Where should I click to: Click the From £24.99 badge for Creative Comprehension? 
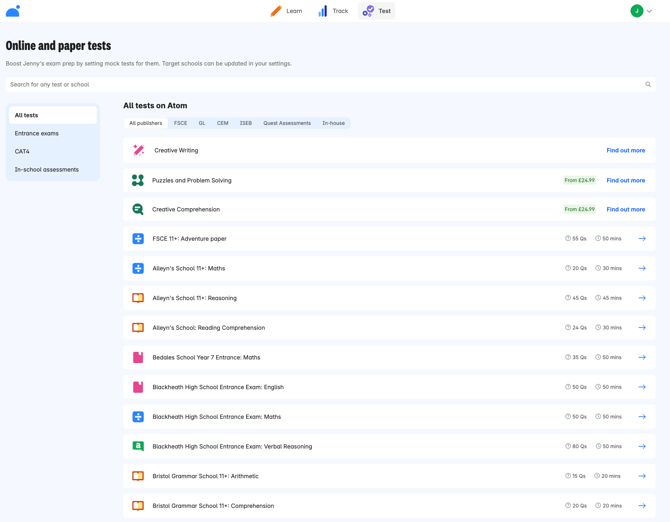(x=579, y=209)
